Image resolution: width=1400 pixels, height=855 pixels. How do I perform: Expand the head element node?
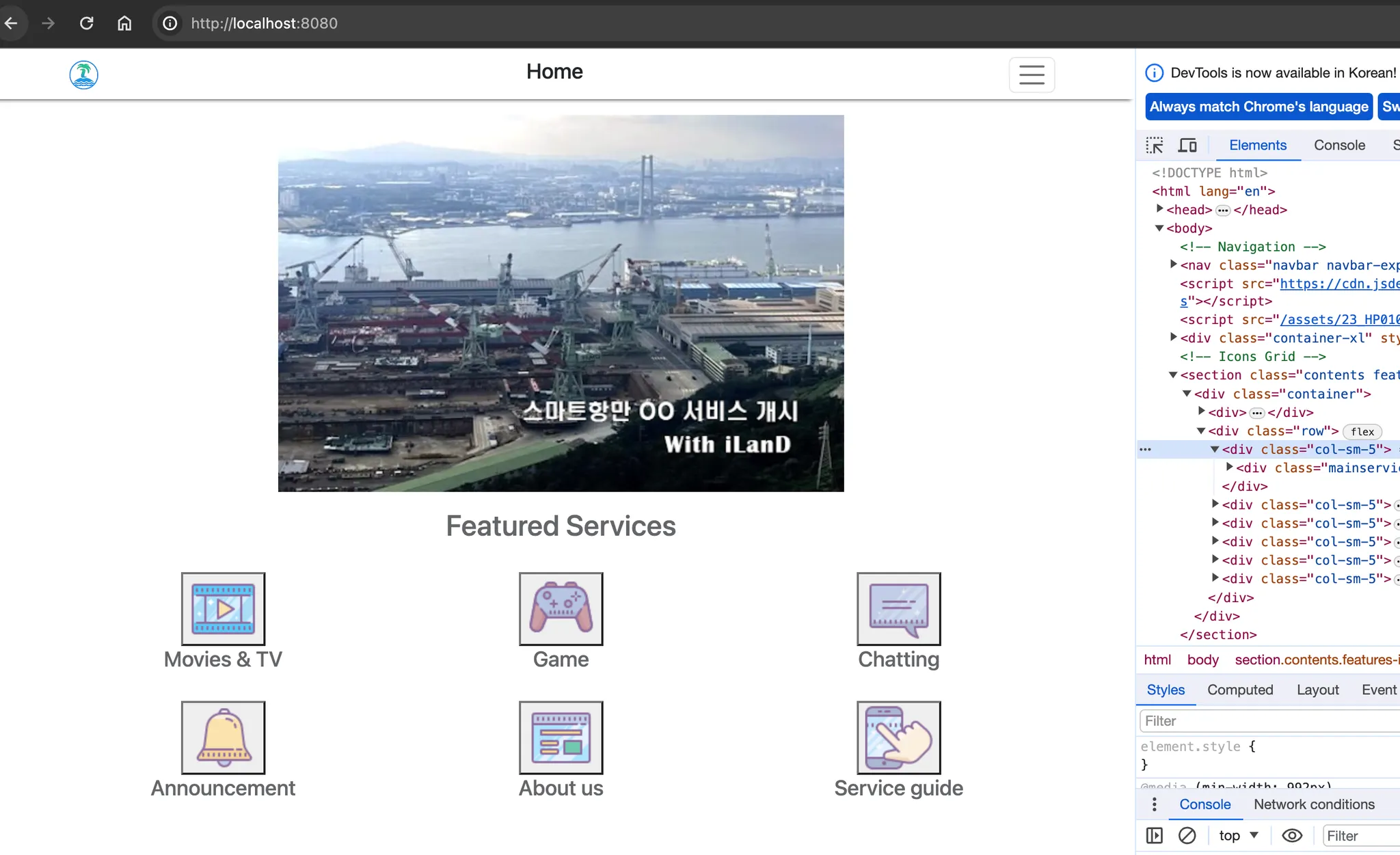[x=1160, y=209]
